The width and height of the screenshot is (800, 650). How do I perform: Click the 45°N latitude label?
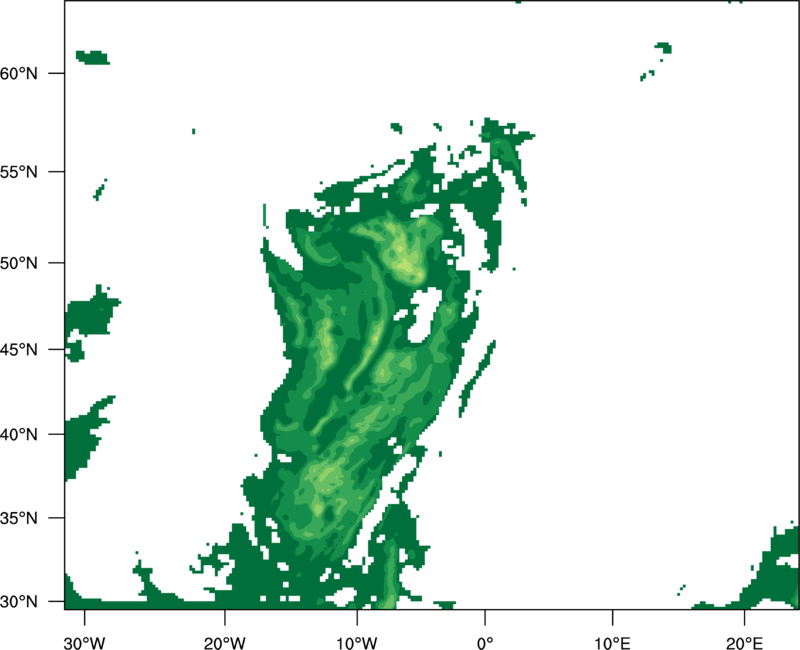click(x=18, y=349)
